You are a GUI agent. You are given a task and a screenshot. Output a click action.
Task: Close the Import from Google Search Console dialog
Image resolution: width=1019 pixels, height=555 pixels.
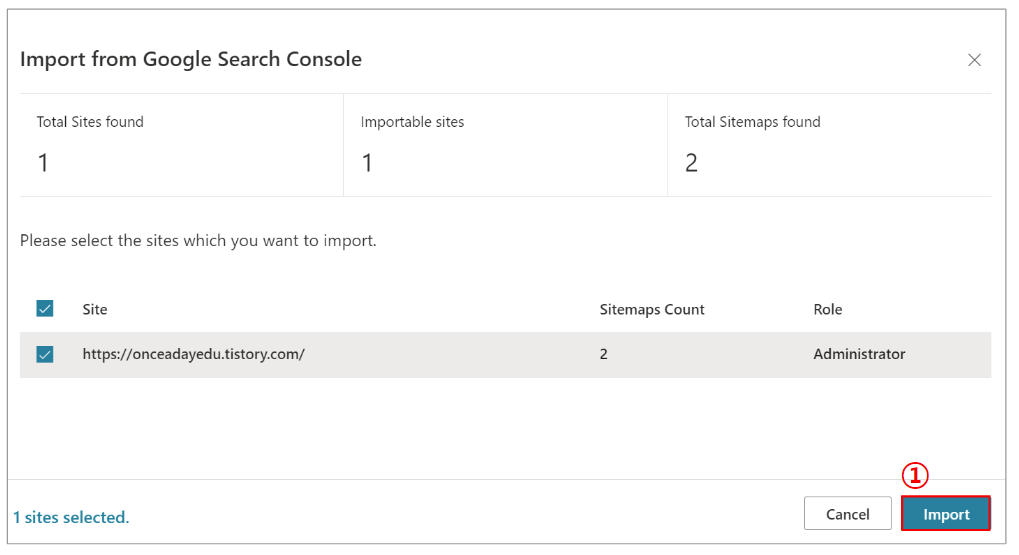click(x=974, y=60)
